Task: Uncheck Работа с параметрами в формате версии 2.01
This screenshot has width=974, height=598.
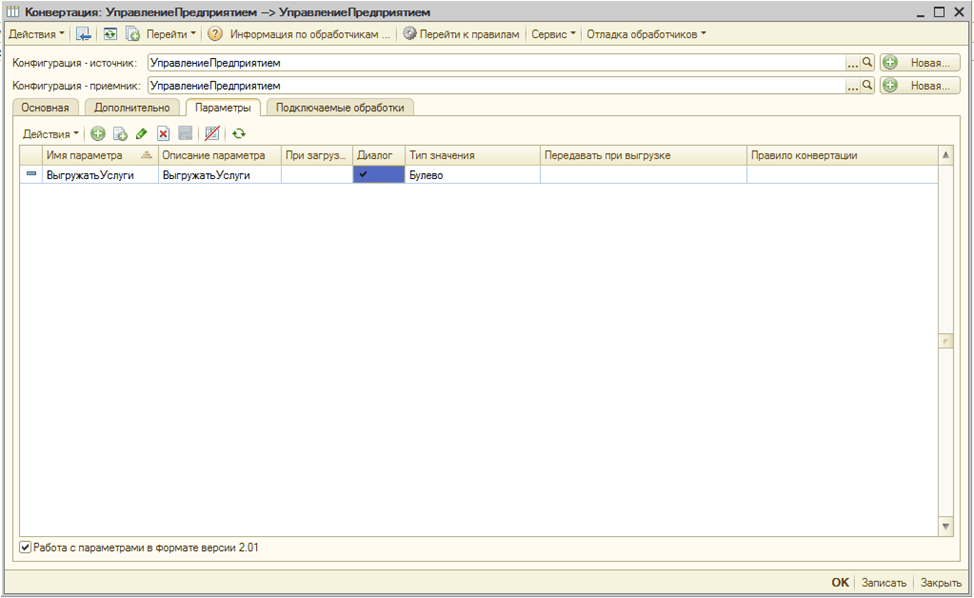Action: click(x=25, y=548)
